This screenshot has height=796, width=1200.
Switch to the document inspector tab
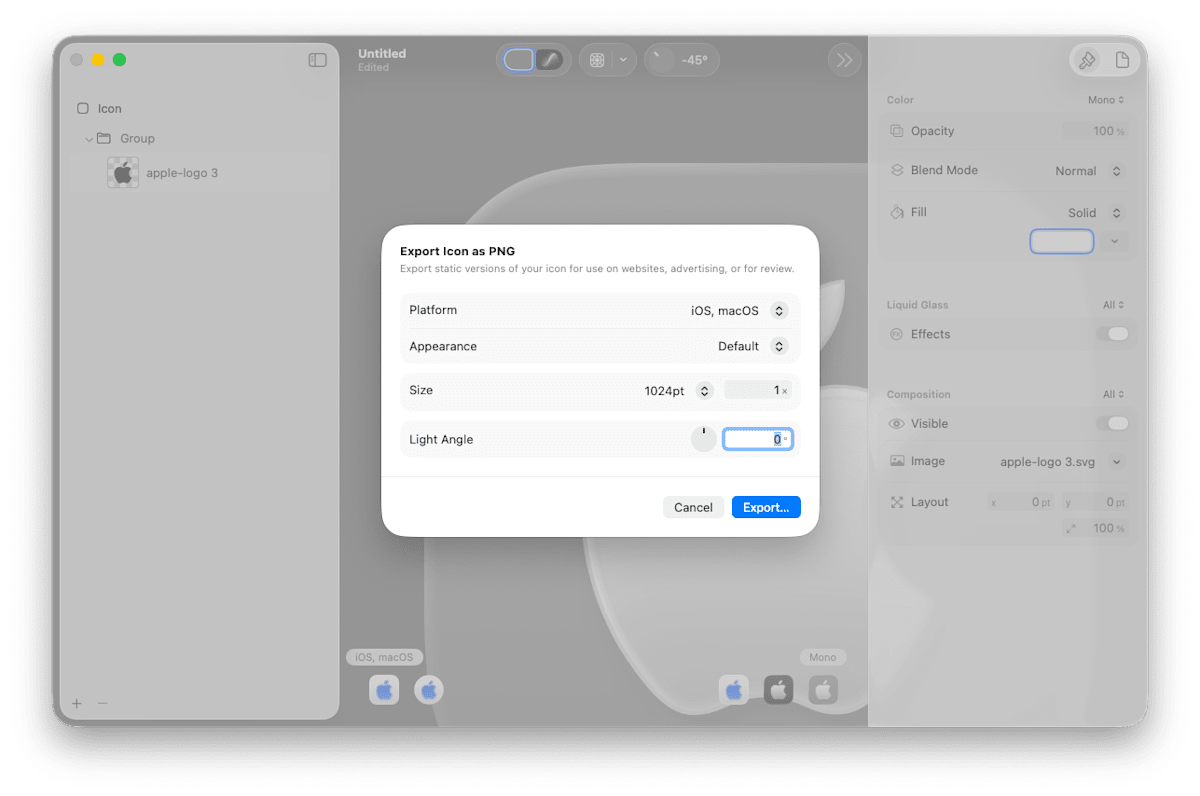click(1122, 60)
